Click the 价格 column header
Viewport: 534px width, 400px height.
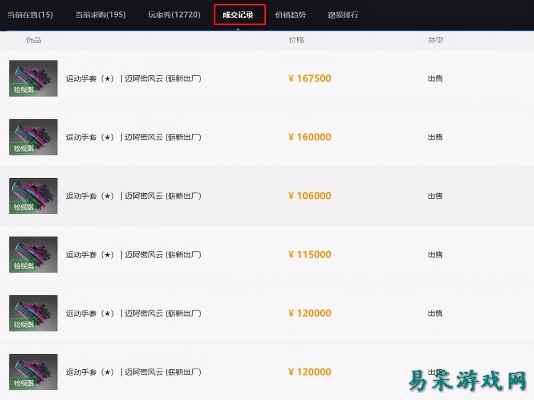(296, 40)
